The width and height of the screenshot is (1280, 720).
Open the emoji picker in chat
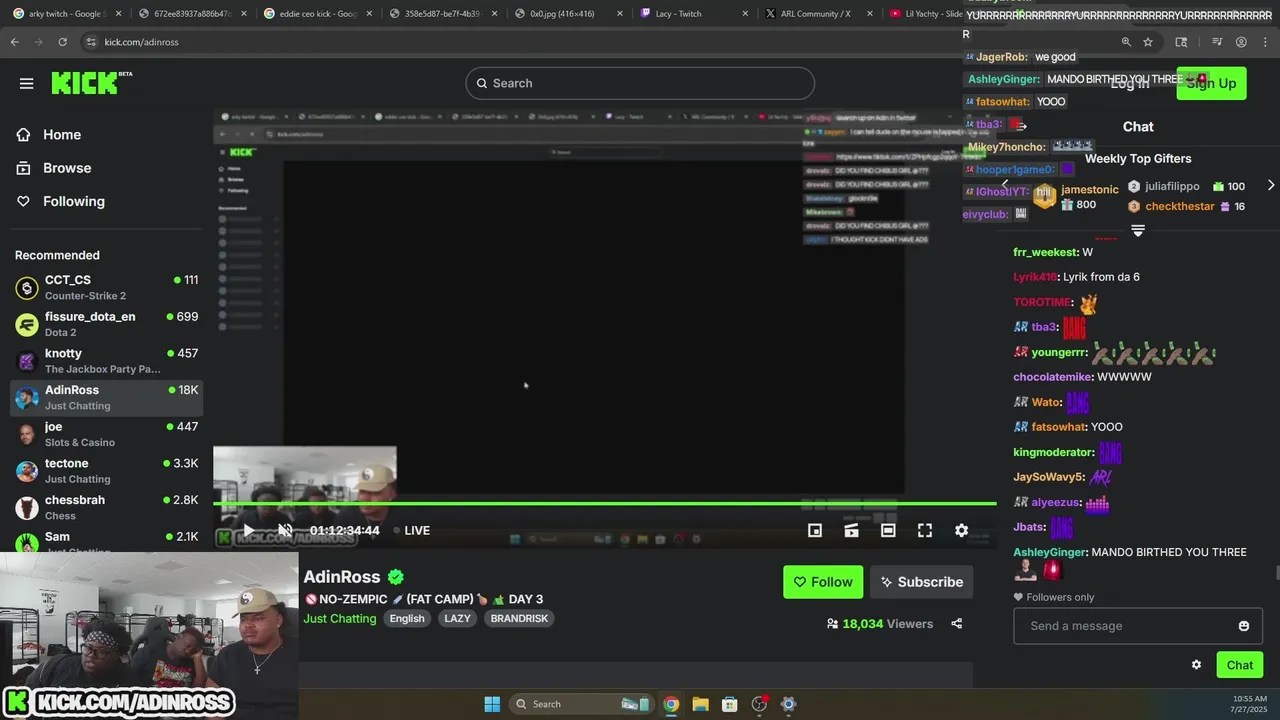(x=1244, y=626)
